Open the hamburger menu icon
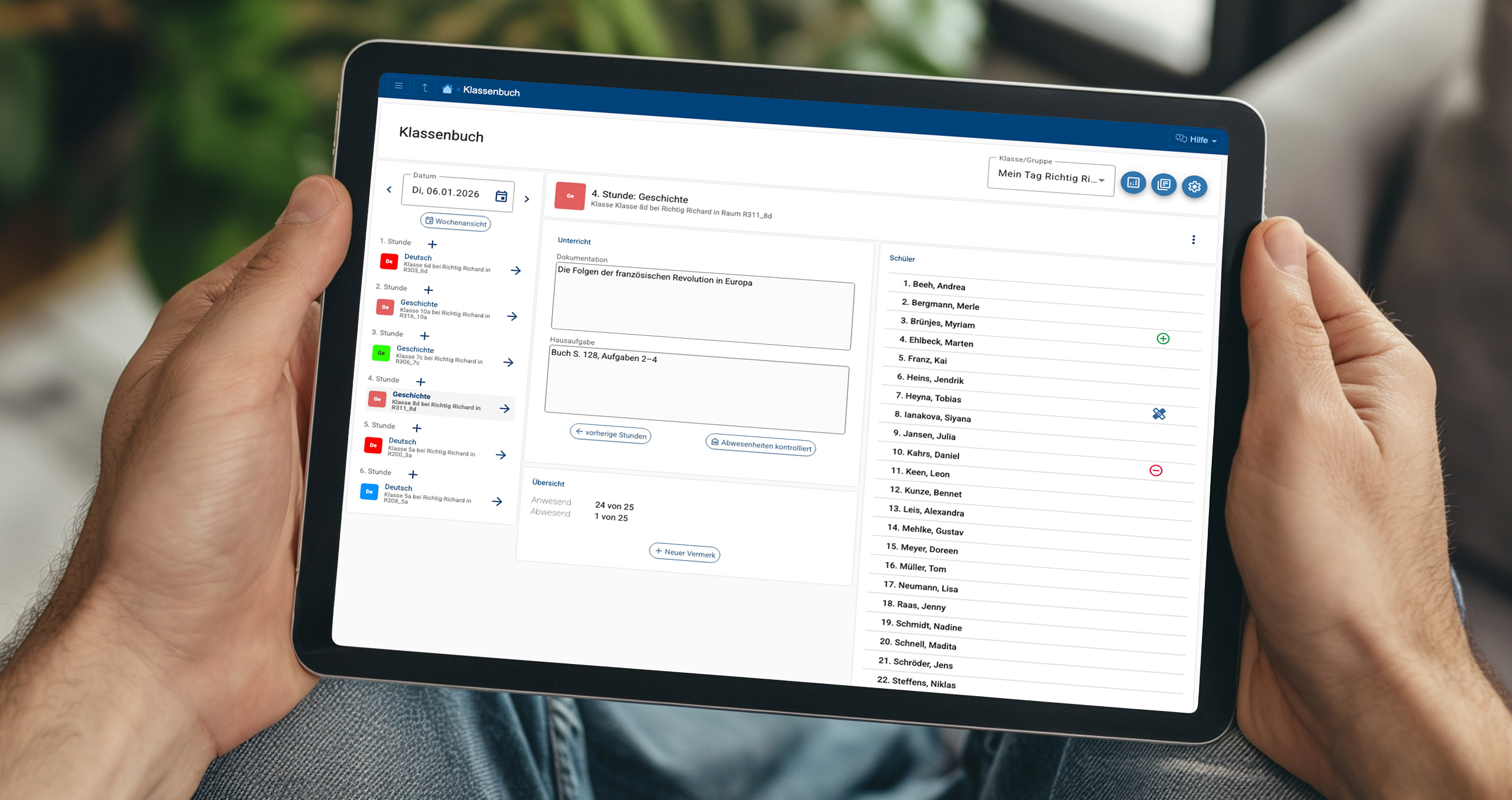The width and height of the screenshot is (1512, 800). pyautogui.click(x=399, y=86)
